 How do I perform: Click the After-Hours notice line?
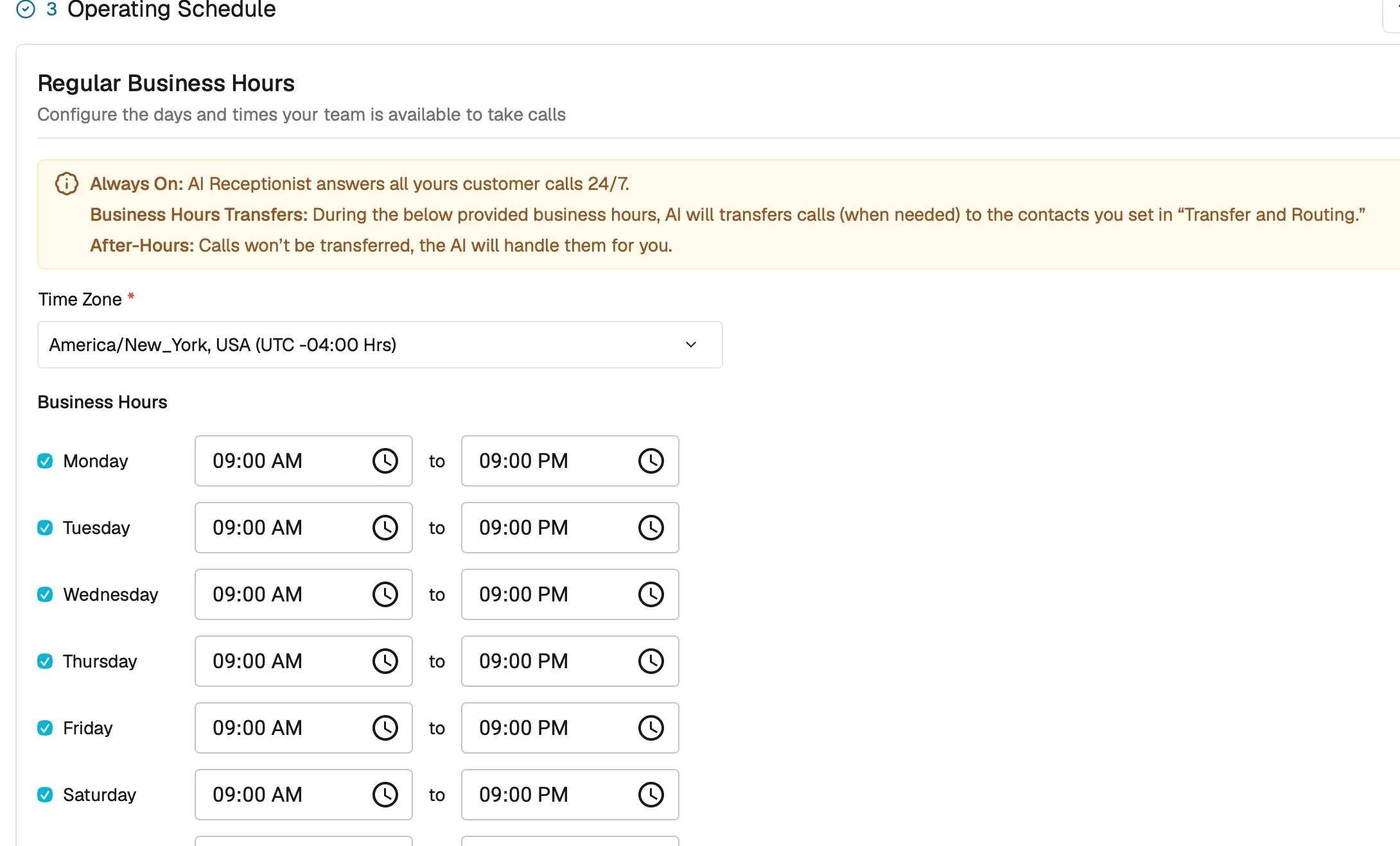click(381, 246)
